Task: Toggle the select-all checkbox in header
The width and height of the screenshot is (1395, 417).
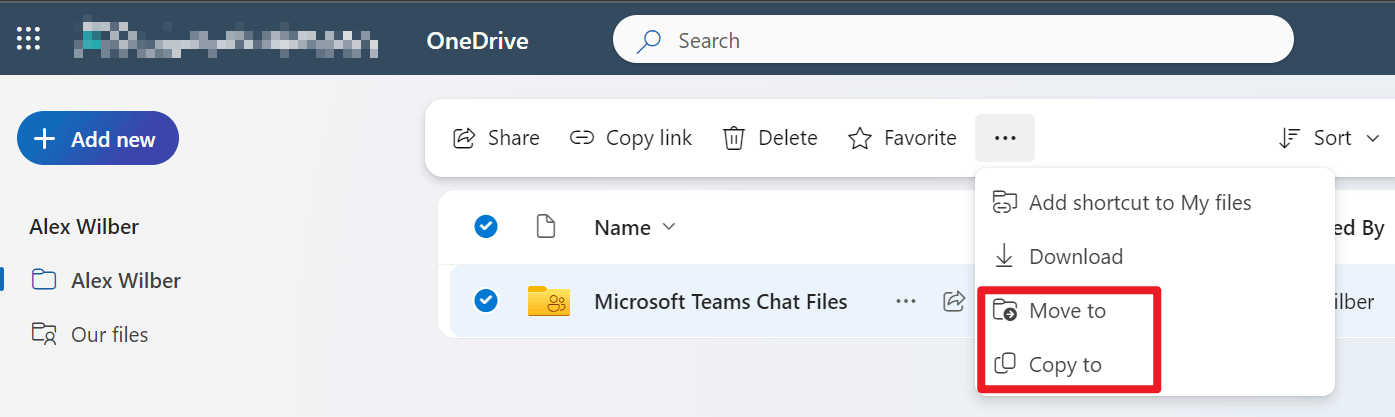Action: pyautogui.click(x=486, y=227)
